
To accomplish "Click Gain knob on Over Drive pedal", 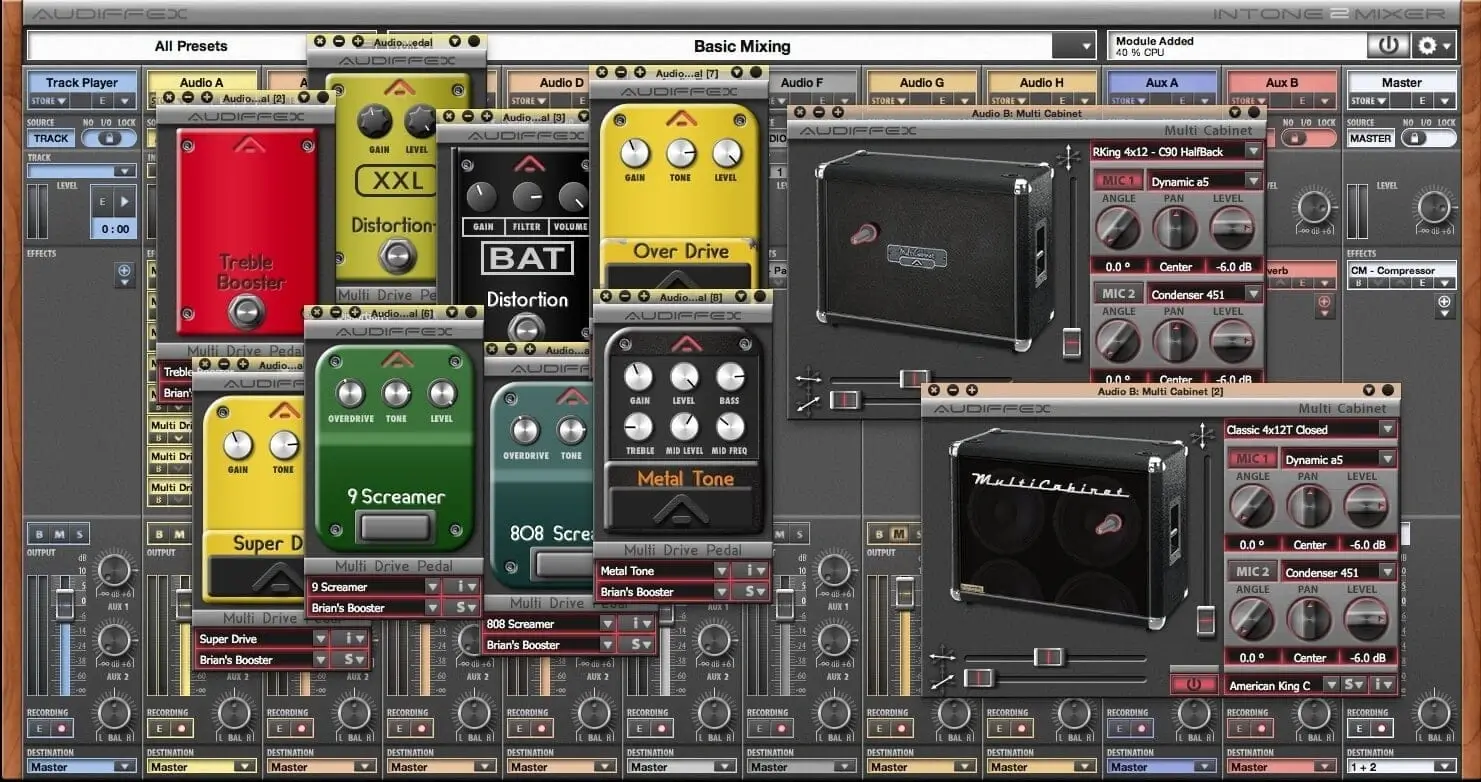I will (635, 153).
